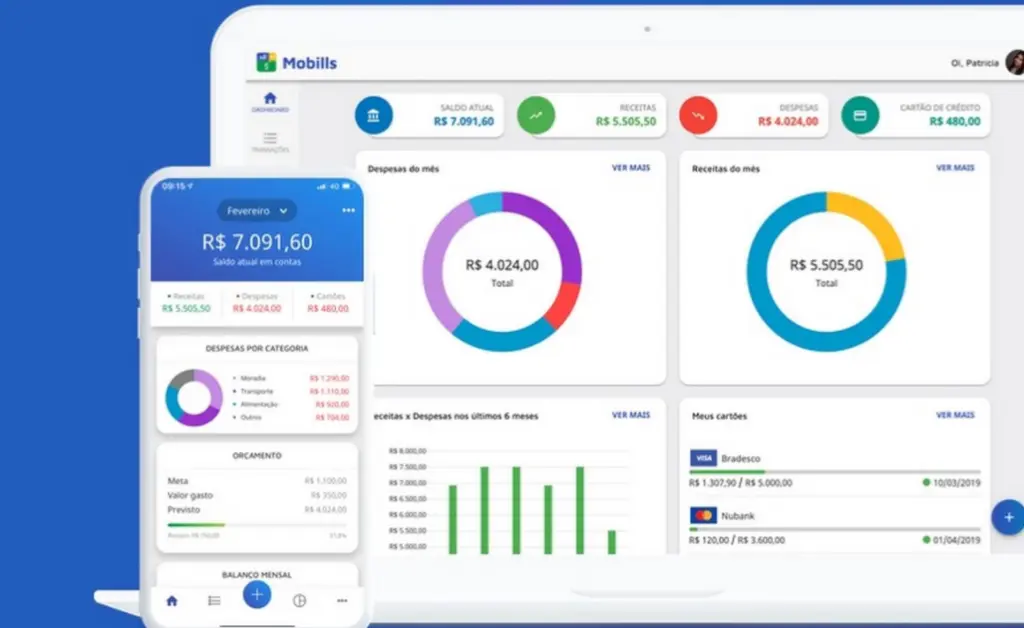Click Patricia's profile avatar
1024x628 pixels.
tap(1015, 62)
